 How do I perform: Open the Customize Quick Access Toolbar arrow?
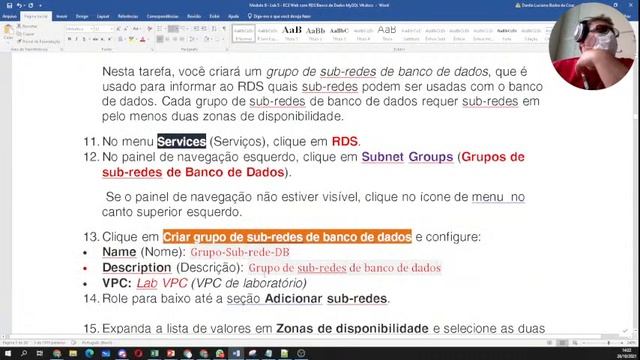pyautogui.click(x=40, y=5)
